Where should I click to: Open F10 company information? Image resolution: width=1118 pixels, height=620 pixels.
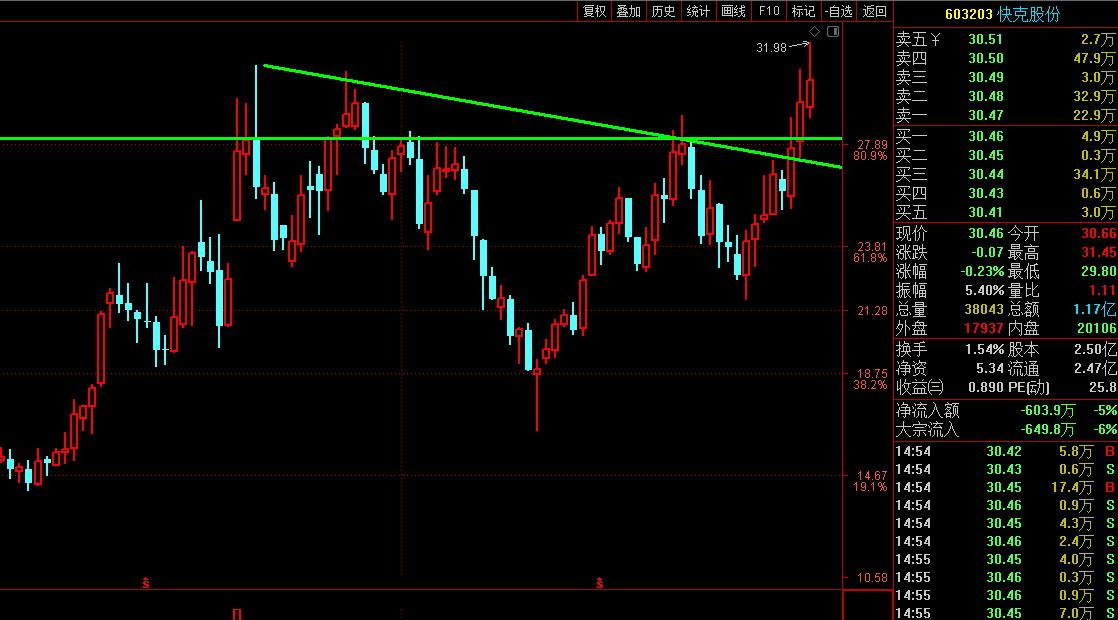point(769,11)
